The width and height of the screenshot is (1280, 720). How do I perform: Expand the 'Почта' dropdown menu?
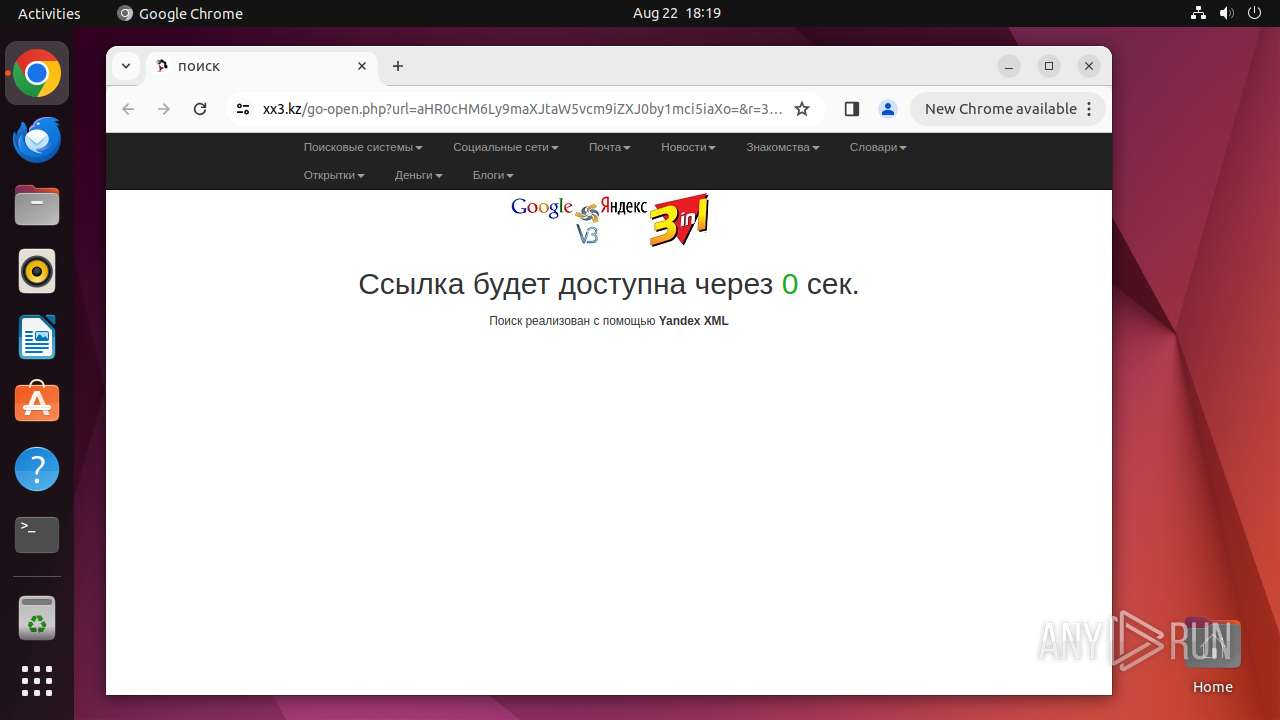(x=609, y=147)
